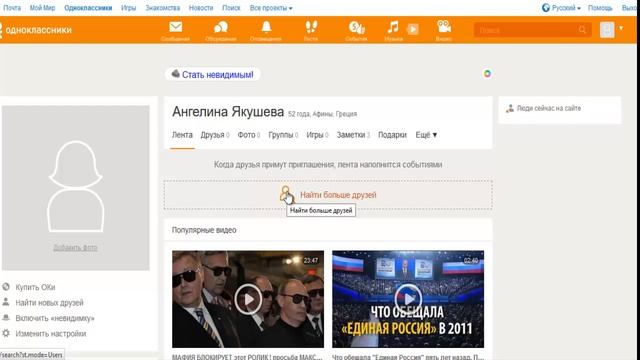Open Video camera icon
Viewport: 640px width, 360px height.
click(444, 27)
